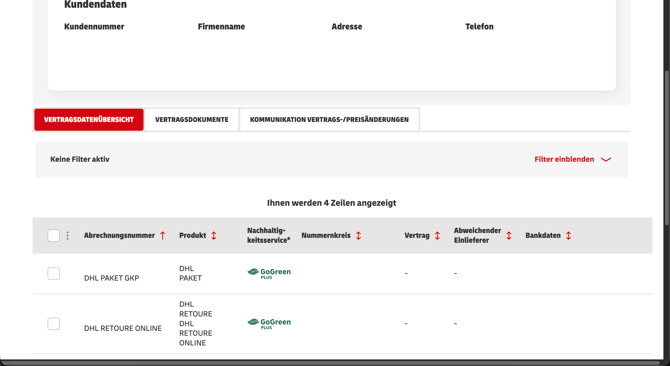Select the DHL PAKET GKP cell text
The height and width of the screenshot is (366, 670).
112,278
